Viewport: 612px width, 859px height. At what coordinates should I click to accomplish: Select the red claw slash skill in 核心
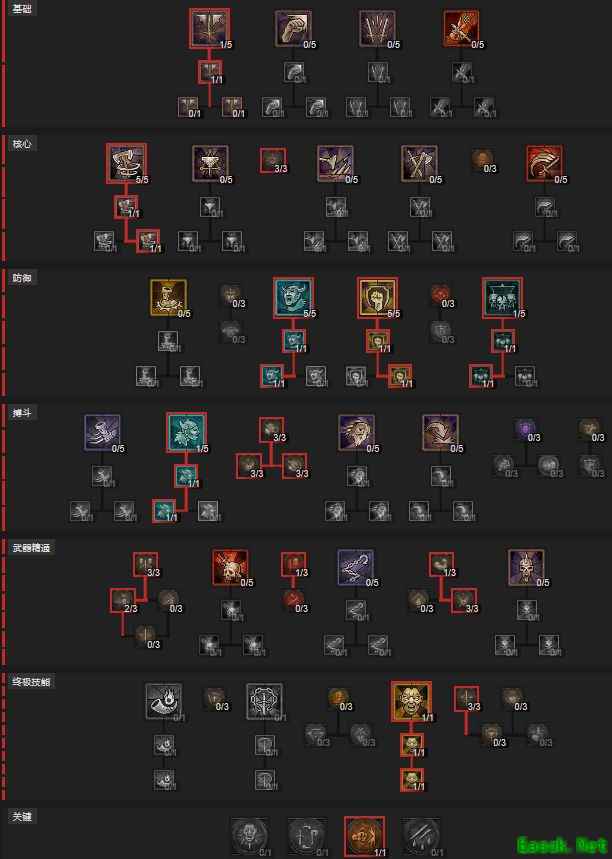(544, 163)
